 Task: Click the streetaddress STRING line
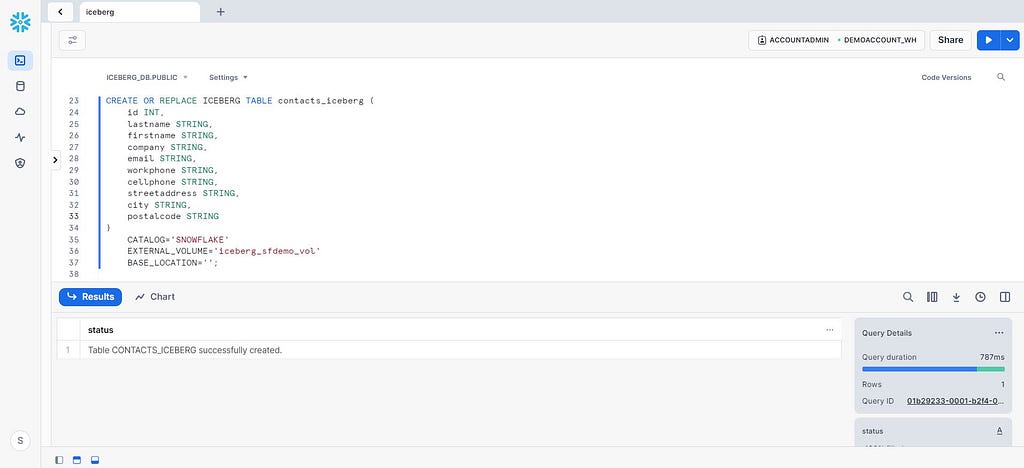click(x=184, y=193)
